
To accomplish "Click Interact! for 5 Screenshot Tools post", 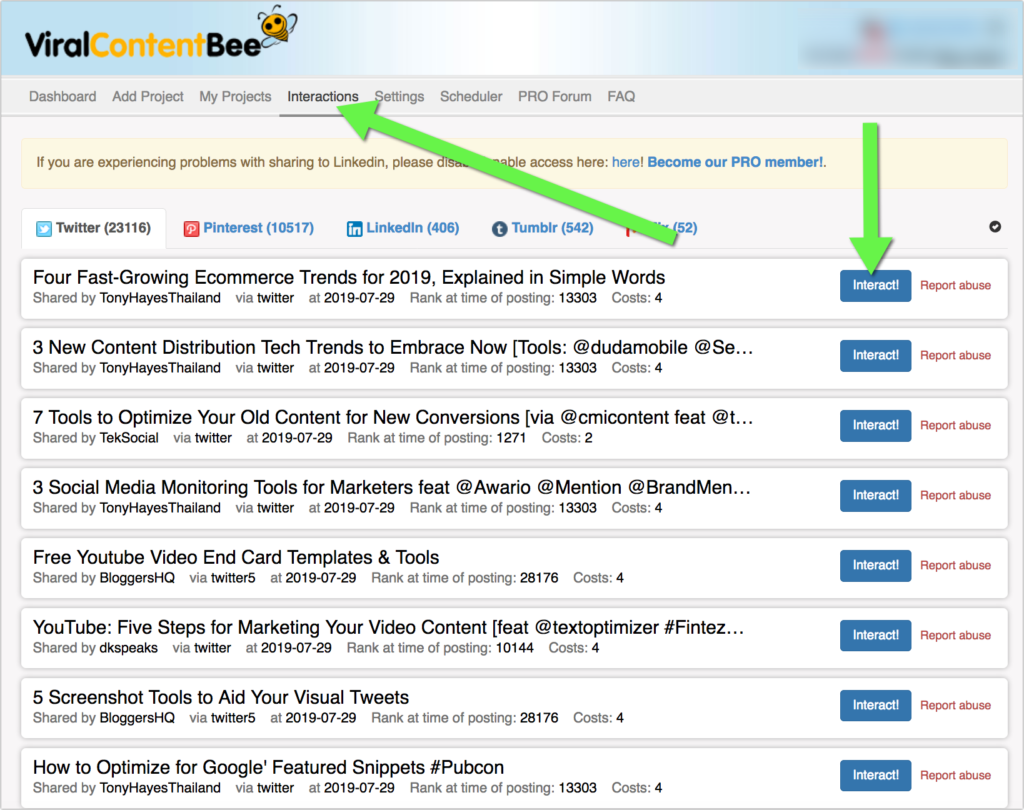I will (x=875, y=705).
